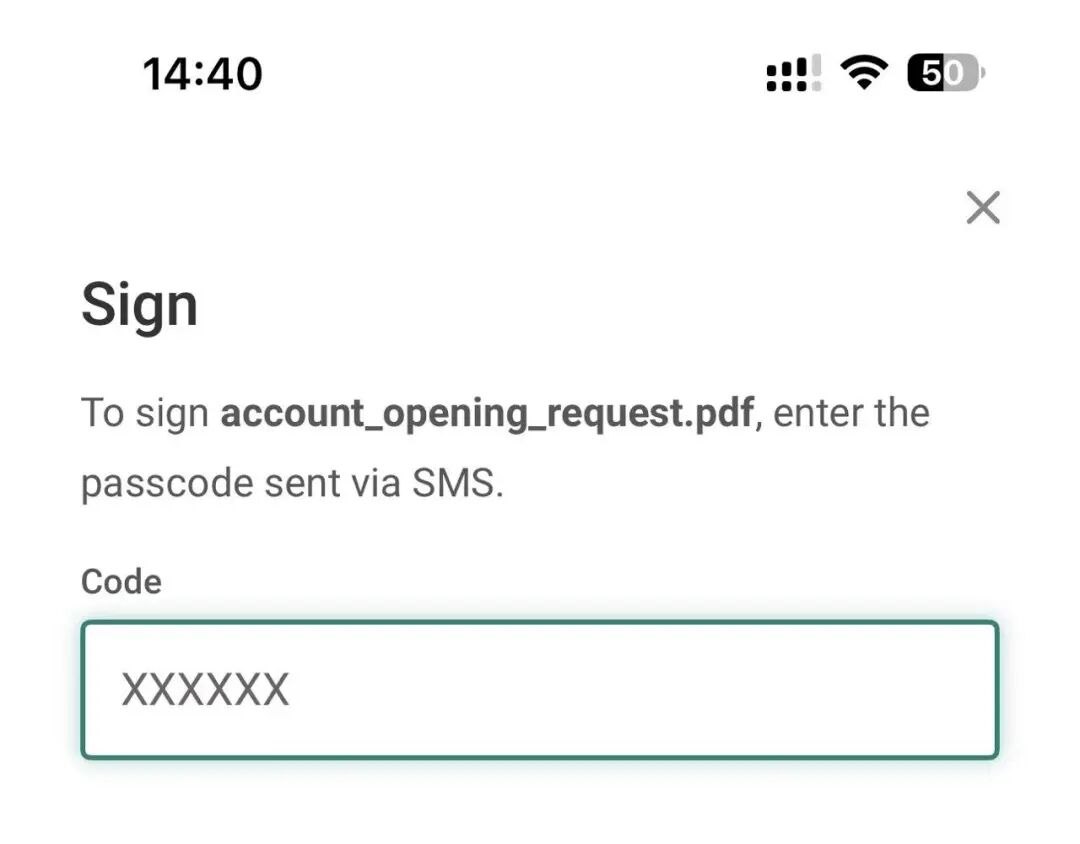Click the words 'enter the' in instructions
Viewport: 1080px width, 844px height.
851,413
